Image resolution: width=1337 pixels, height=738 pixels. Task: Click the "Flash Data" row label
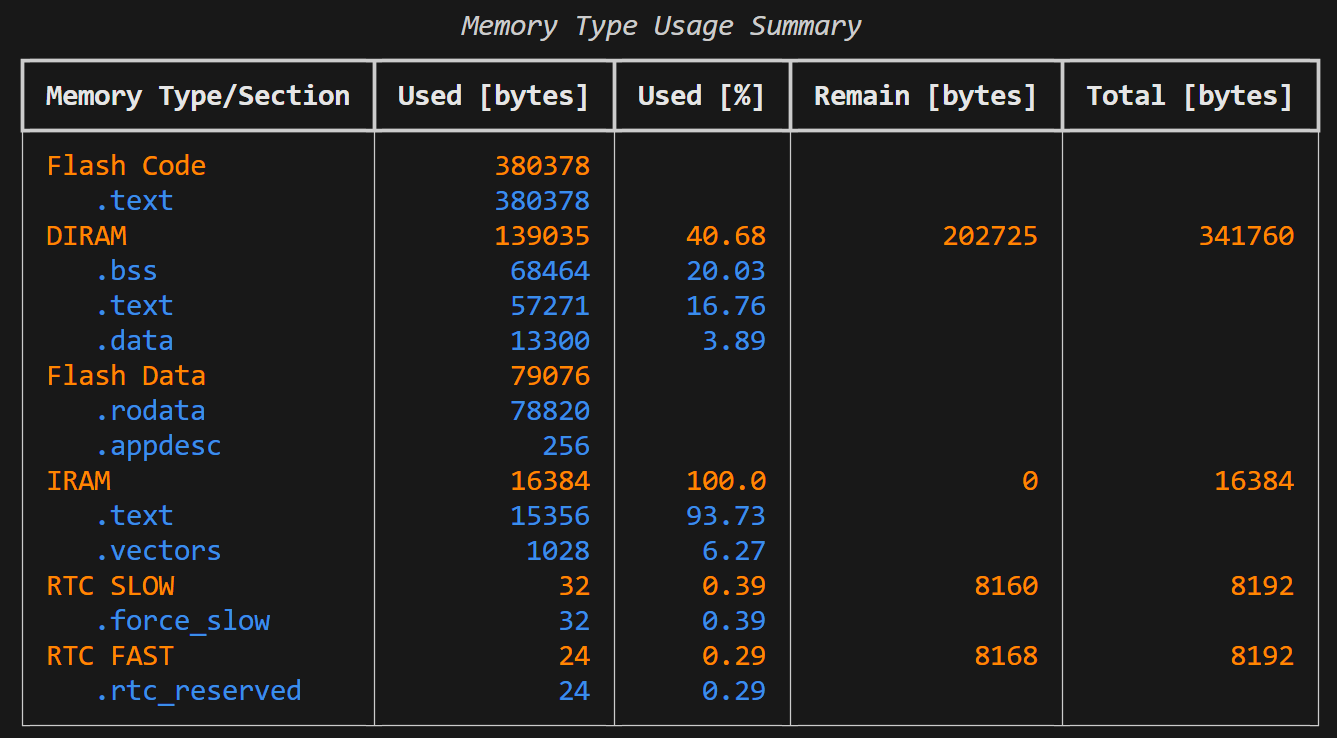[x=126, y=376]
